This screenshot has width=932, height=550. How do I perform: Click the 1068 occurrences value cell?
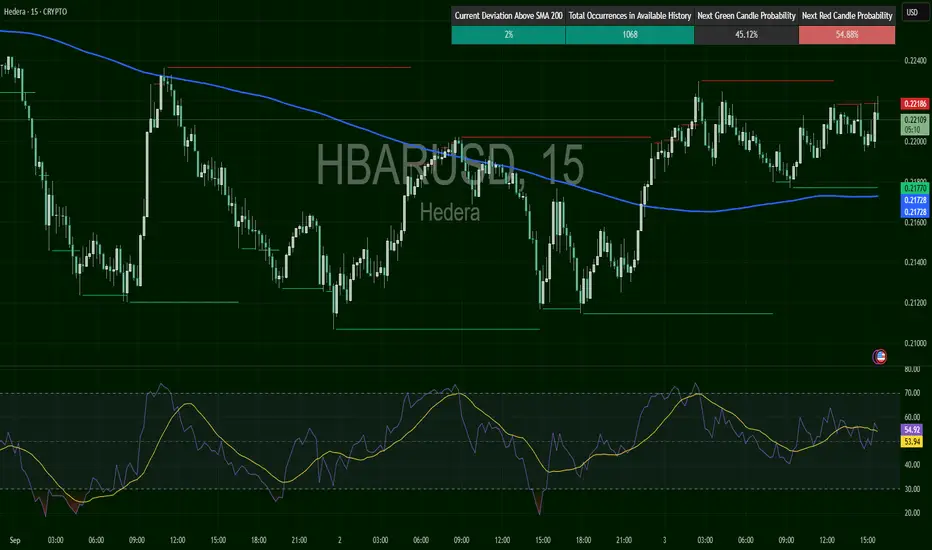click(x=629, y=34)
